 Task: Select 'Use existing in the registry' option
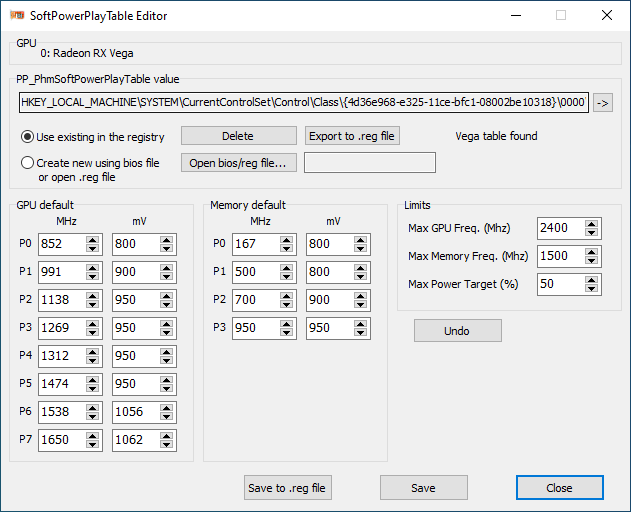tap(28, 137)
